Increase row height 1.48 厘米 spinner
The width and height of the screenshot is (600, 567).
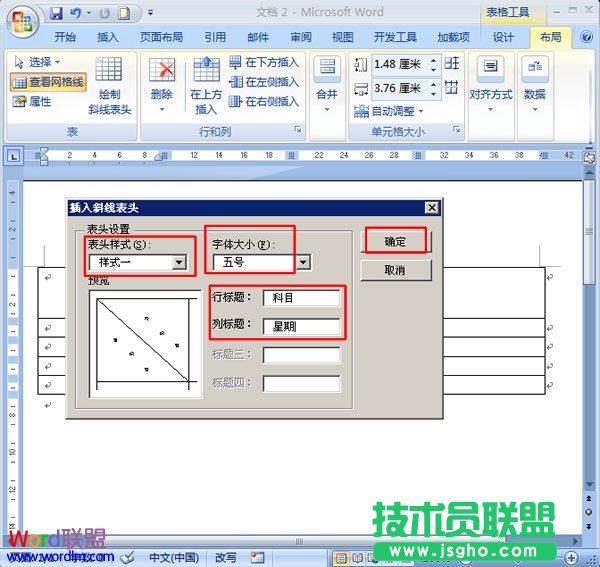coord(433,60)
